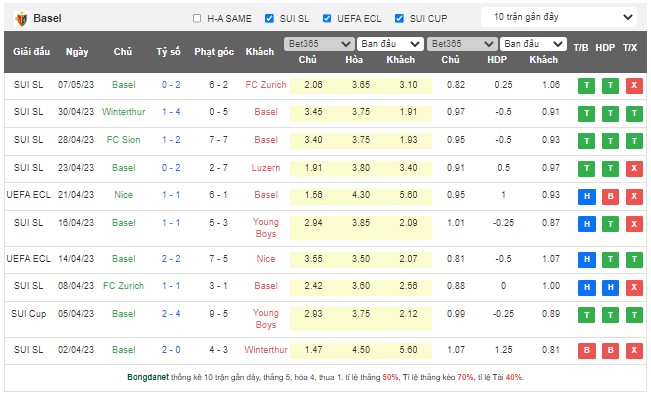
Task: Click green T/B badge in SUI Cup 05/04/23 row
Action: coord(587,315)
